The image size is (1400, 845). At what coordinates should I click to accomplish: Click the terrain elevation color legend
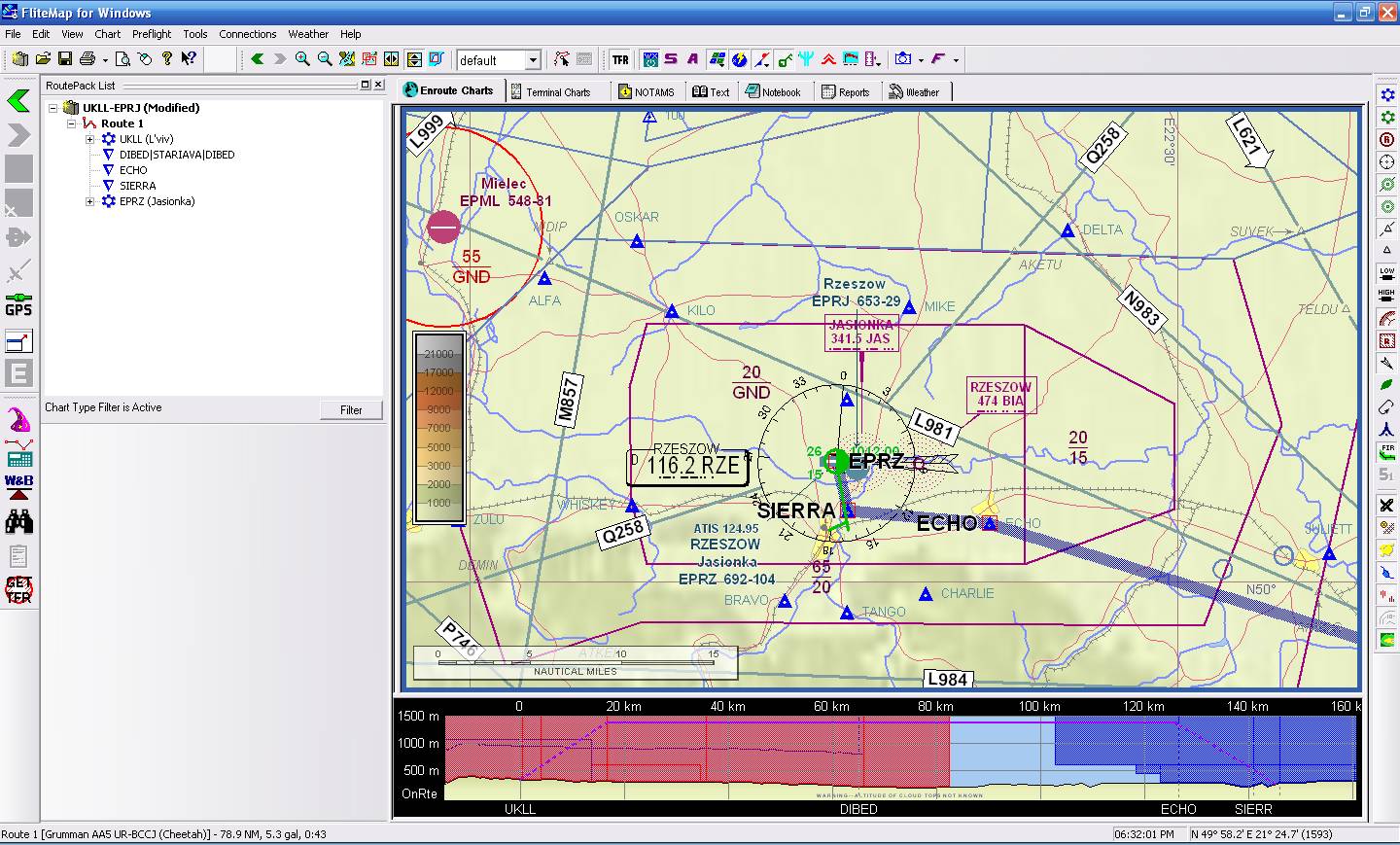439,428
